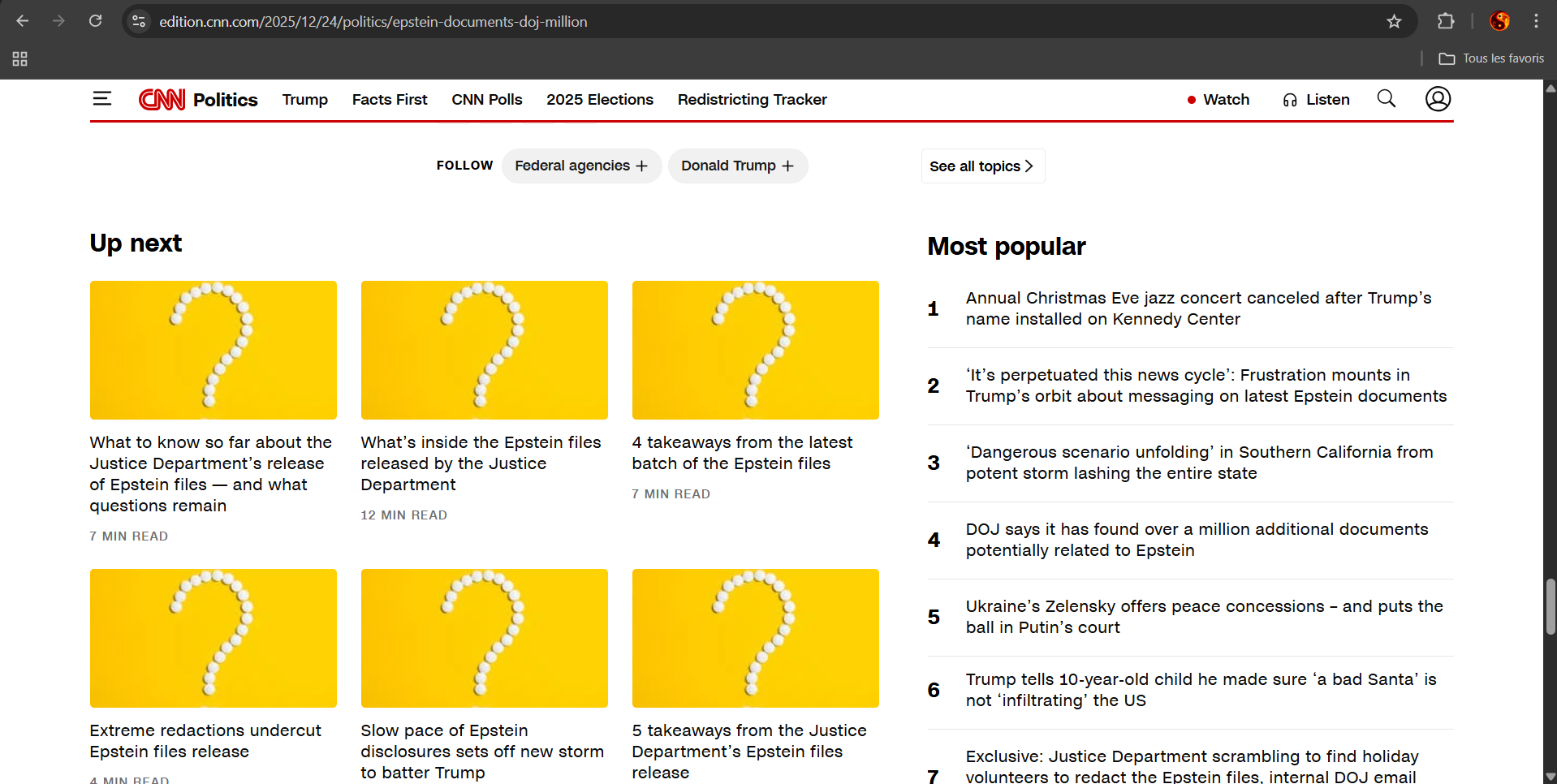
Task: Follow the Donald Trump topic
Action: 737,166
